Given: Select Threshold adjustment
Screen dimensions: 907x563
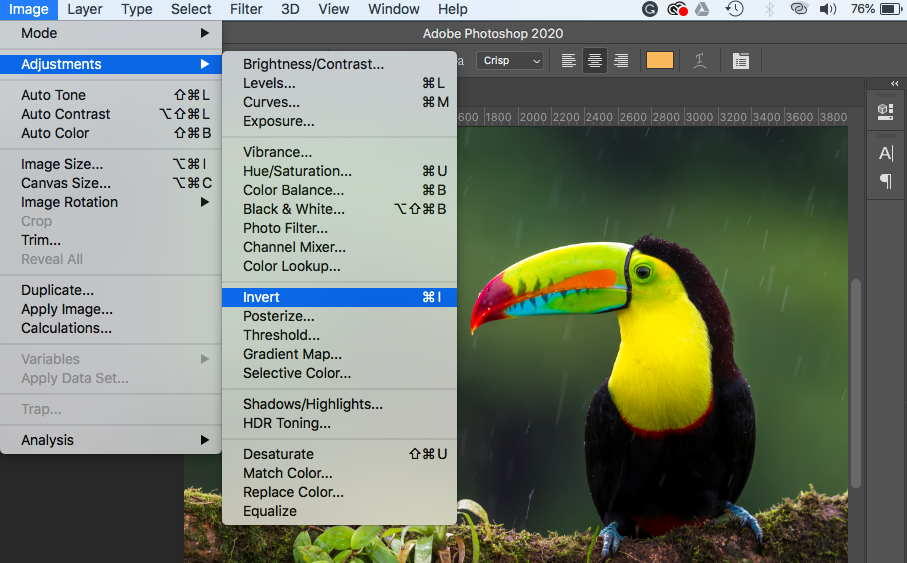Looking at the screenshot, I should click(340, 335).
